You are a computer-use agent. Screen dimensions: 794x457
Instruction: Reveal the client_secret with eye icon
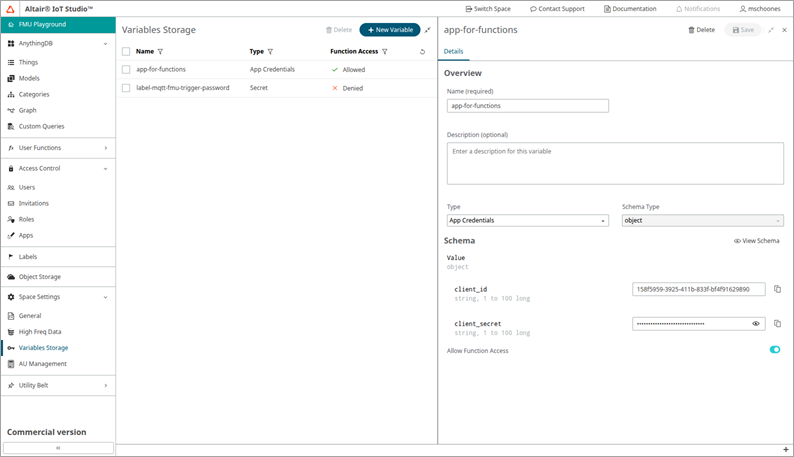click(756, 324)
